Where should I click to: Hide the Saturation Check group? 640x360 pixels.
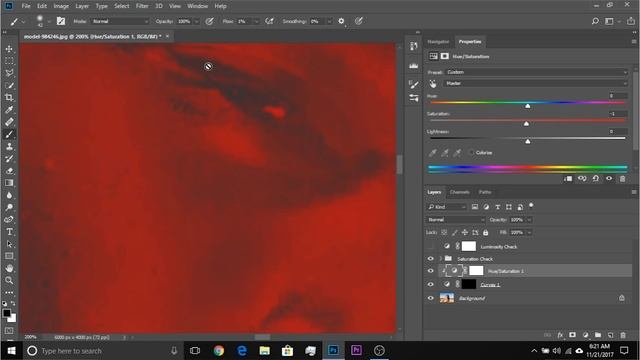coord(431,259)
